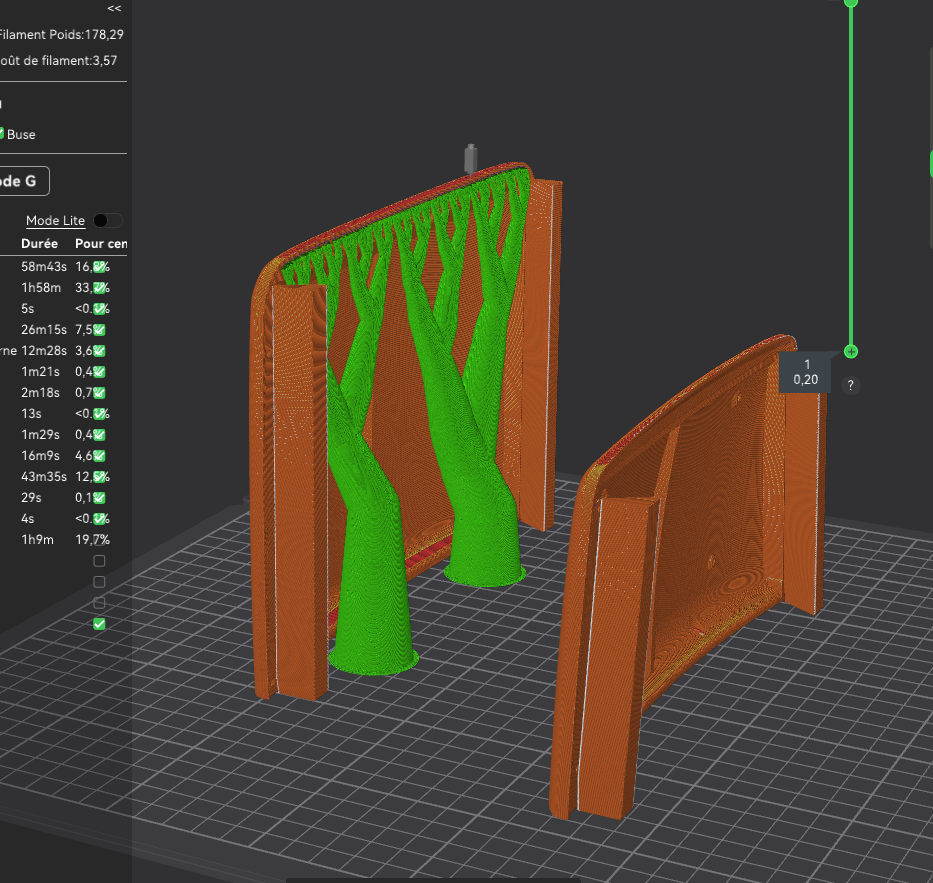933x883 pixels.
Task: Enable the Mode Lite switch
Action: (x=106, y=220)
